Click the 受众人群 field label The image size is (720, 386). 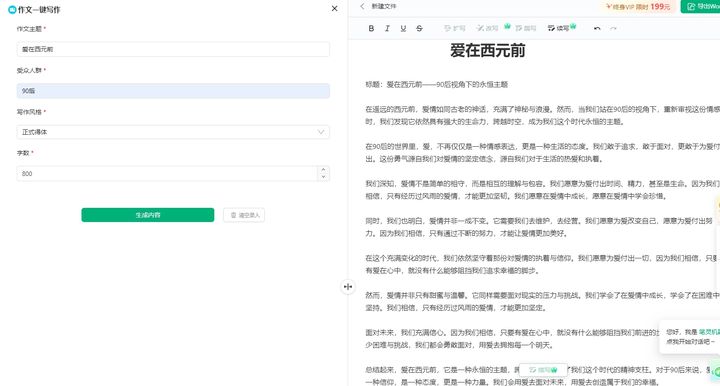pos(29,70)
